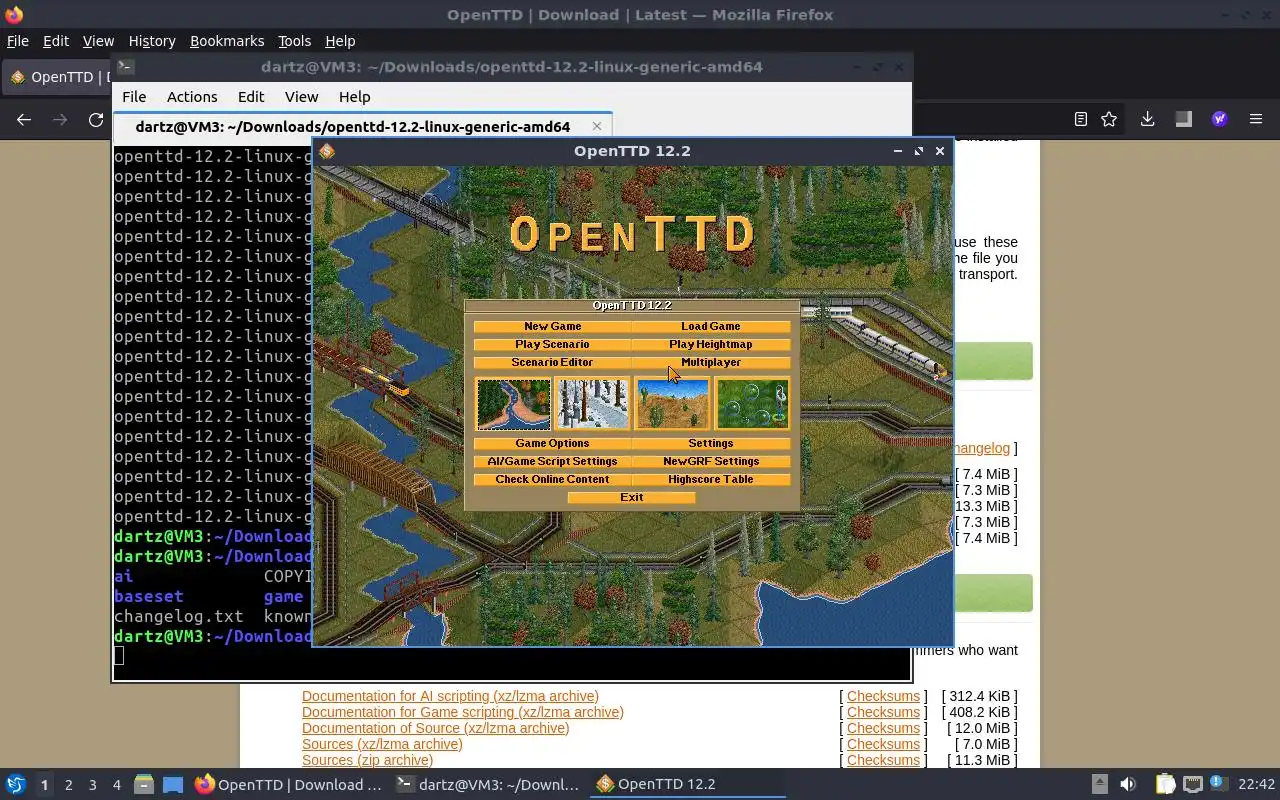Image resolution: width=1280 pixels, height=800 pixels.
Task: Open terminal Edit menu
Action: 251,97
